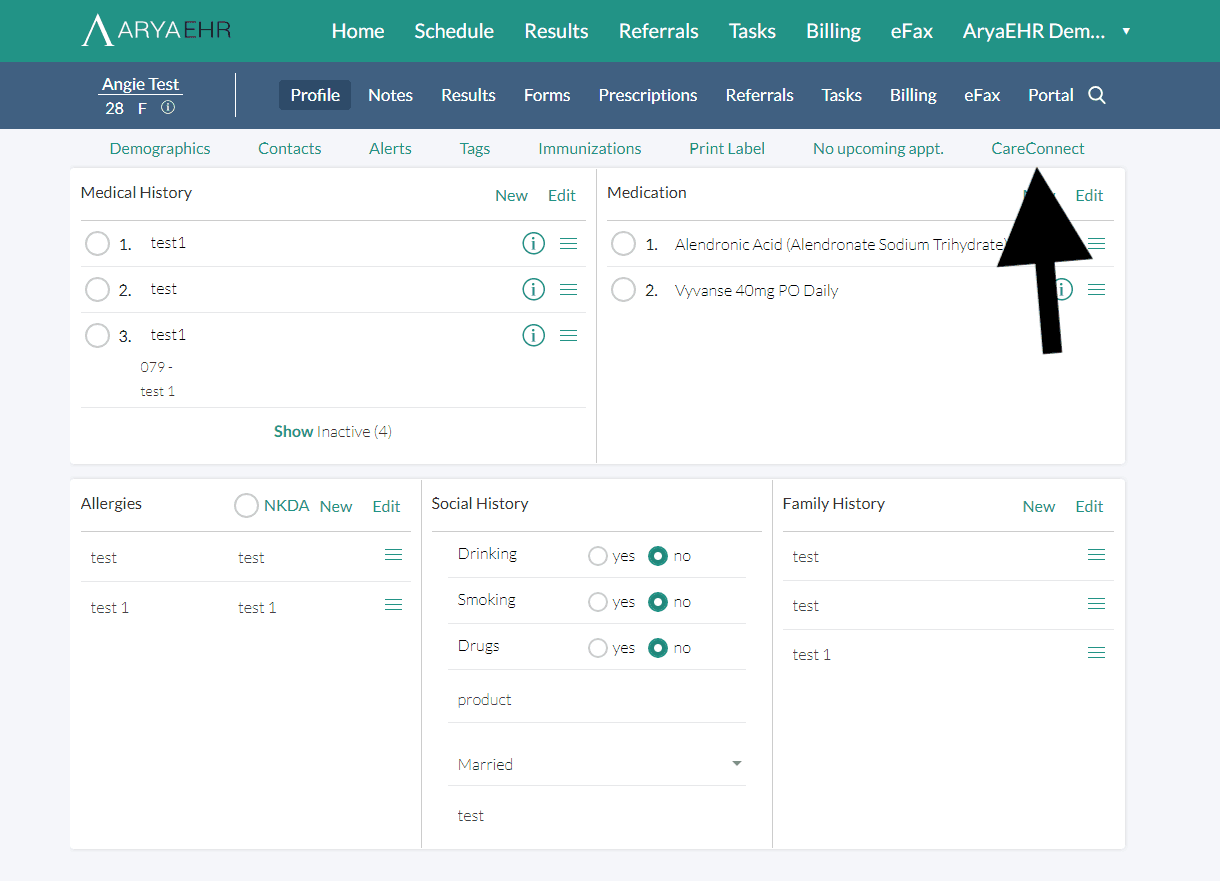Click the AryaEHR logo
1220x881 pixels.
coord(156,30)
